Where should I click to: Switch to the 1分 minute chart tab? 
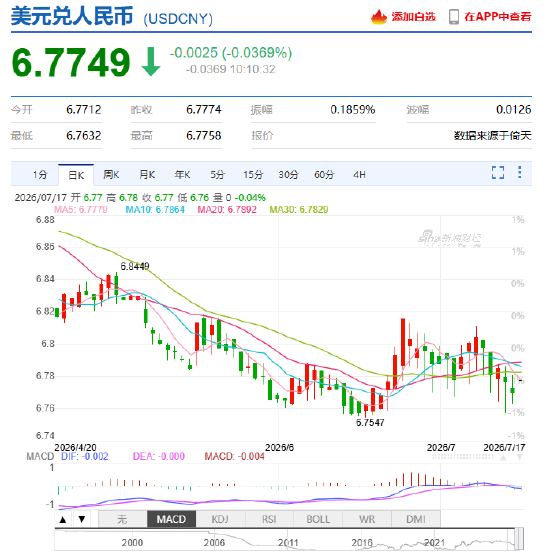coord(40,174)
